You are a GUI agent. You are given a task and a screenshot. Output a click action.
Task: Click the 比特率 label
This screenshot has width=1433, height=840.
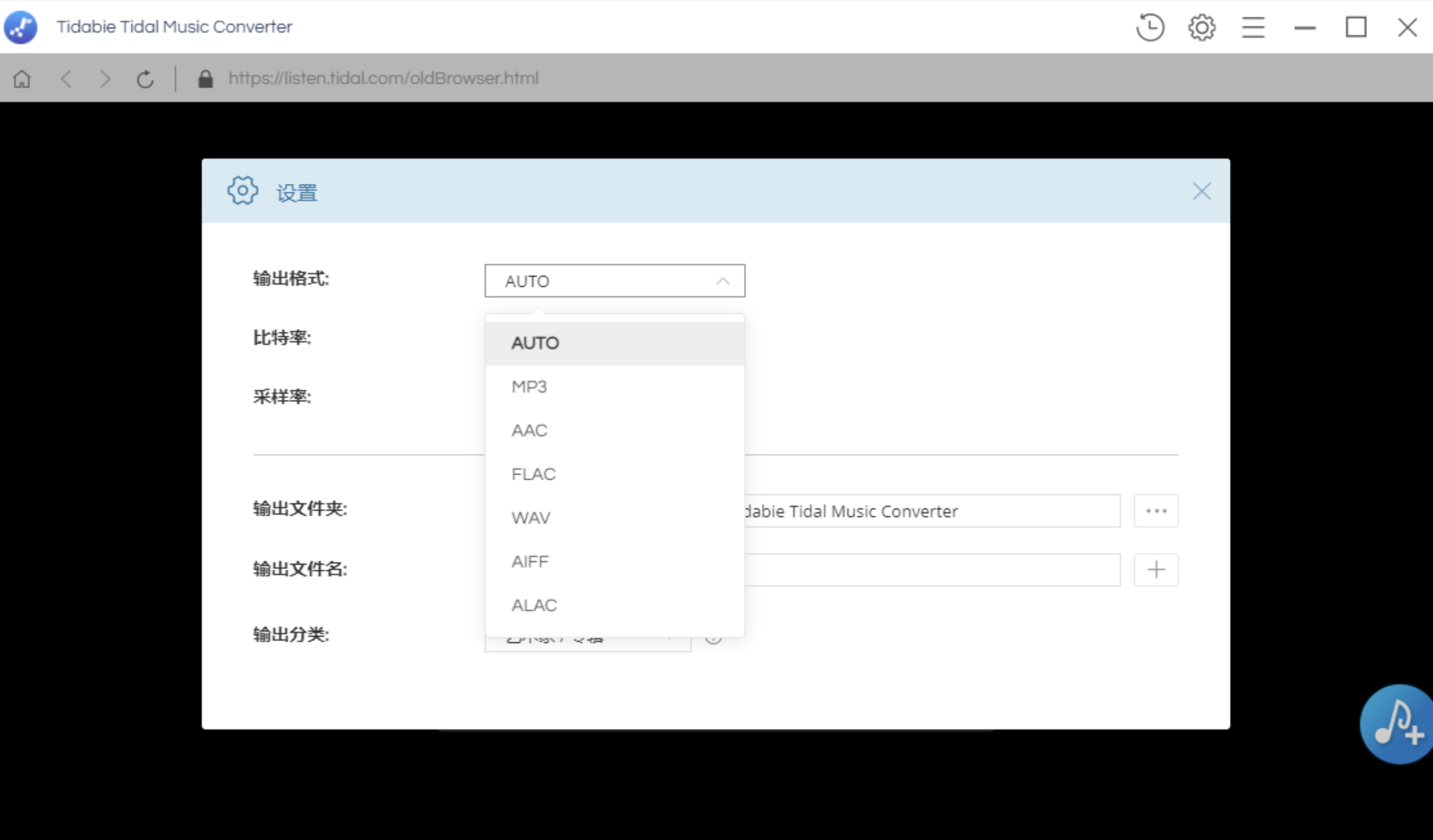[282, 338]
